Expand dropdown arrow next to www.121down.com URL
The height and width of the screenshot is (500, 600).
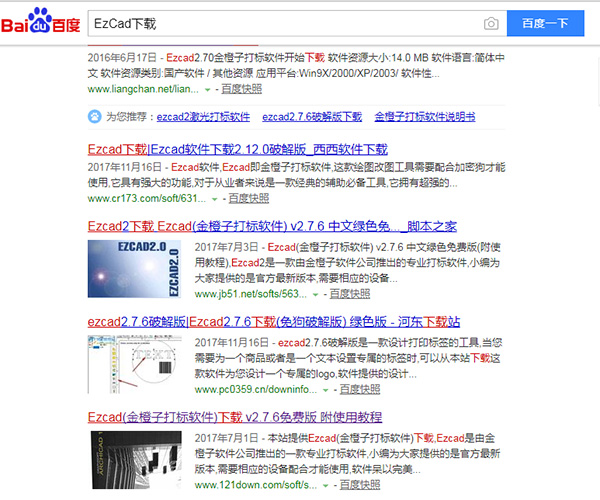(x=326, y=486)
